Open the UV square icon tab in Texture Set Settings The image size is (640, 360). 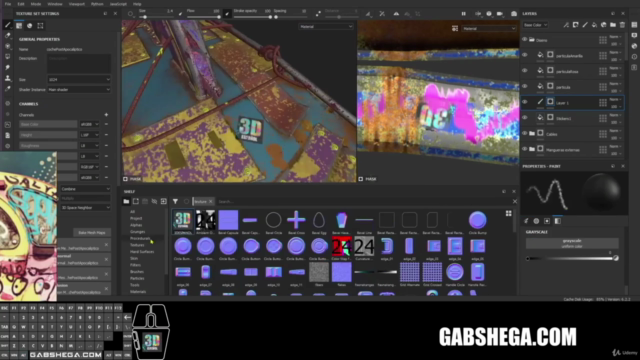tap(40, 26)
